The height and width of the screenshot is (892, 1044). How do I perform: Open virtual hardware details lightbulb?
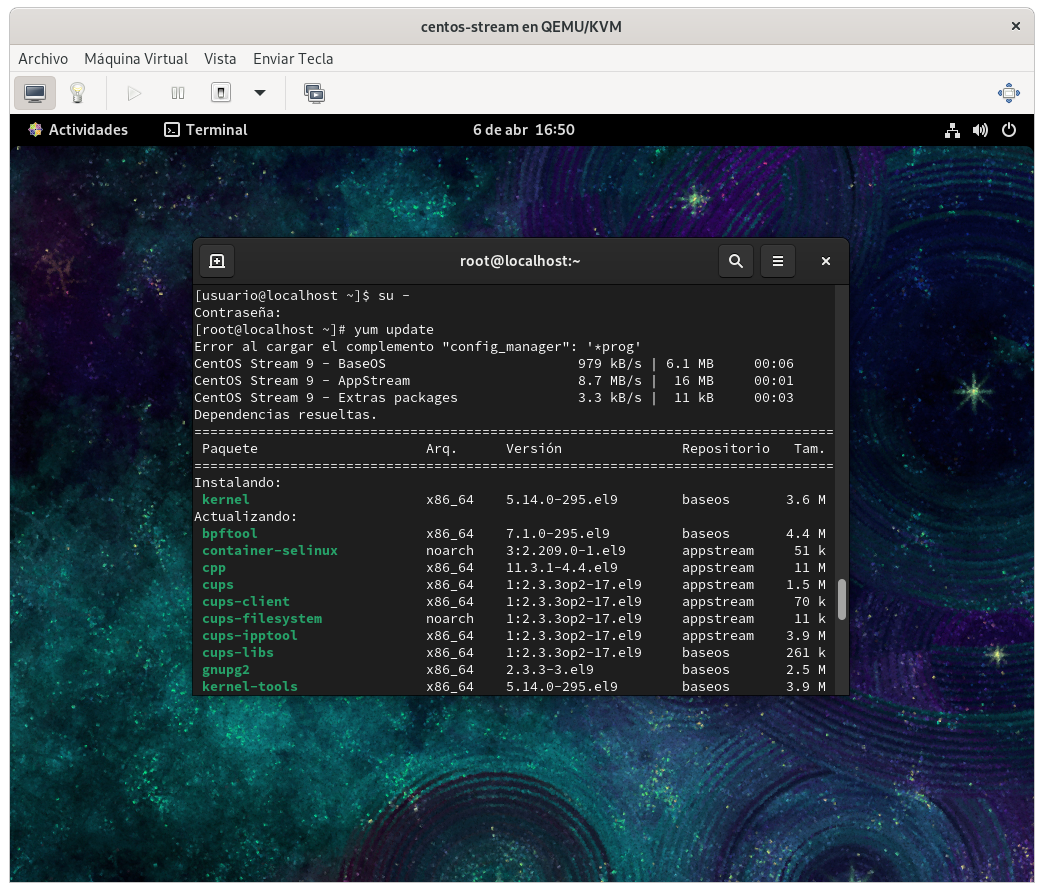click(x=77, y=93)
